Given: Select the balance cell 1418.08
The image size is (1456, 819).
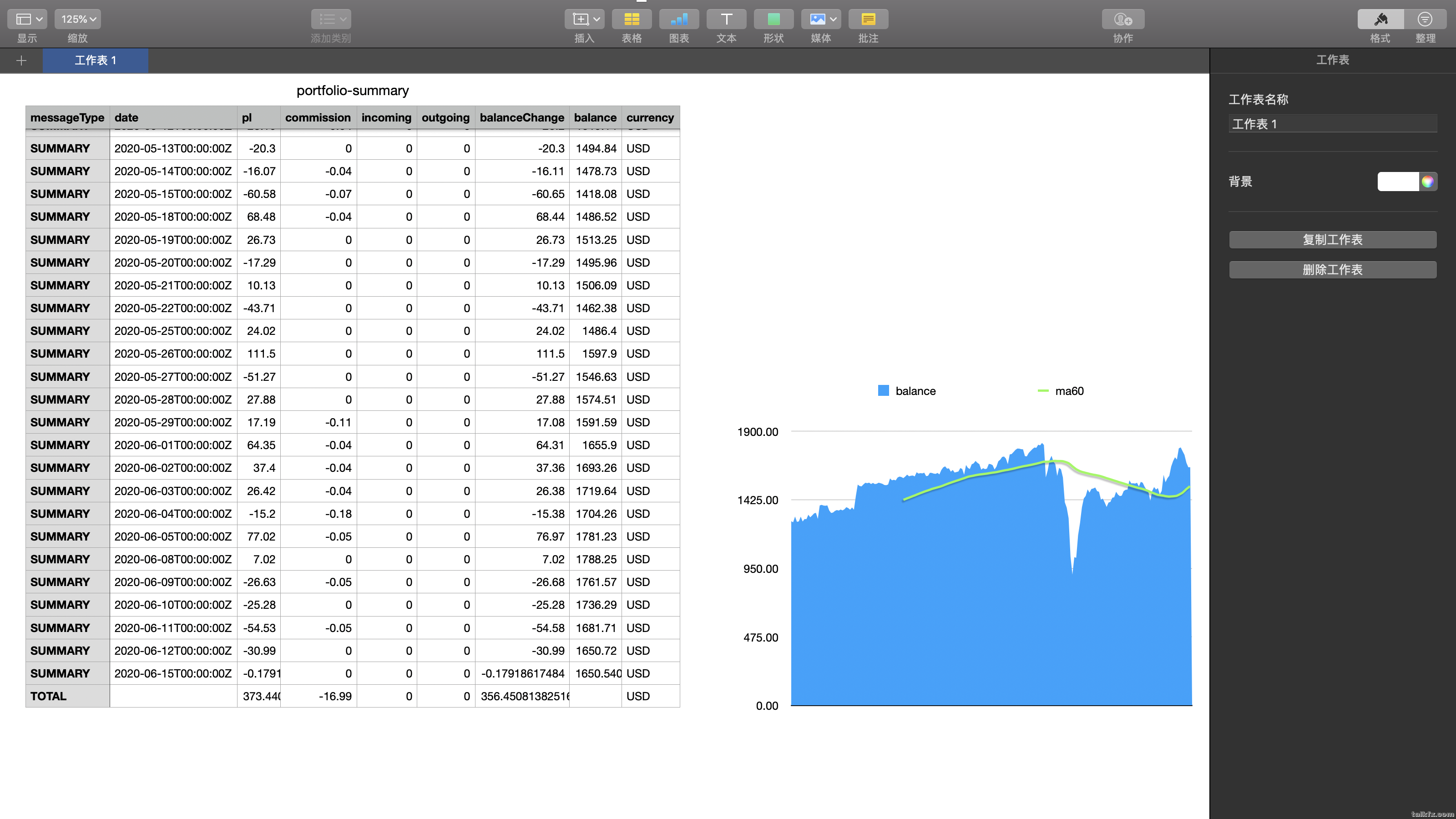Looking at the screenshot, I should pos(596,194).
